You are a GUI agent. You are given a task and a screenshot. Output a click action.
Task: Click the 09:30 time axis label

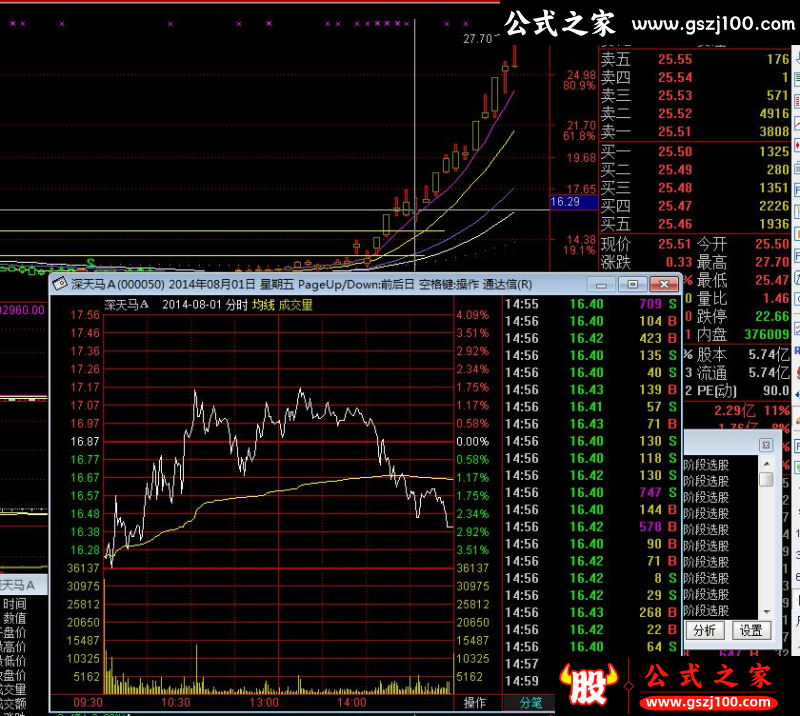point(88,703)
